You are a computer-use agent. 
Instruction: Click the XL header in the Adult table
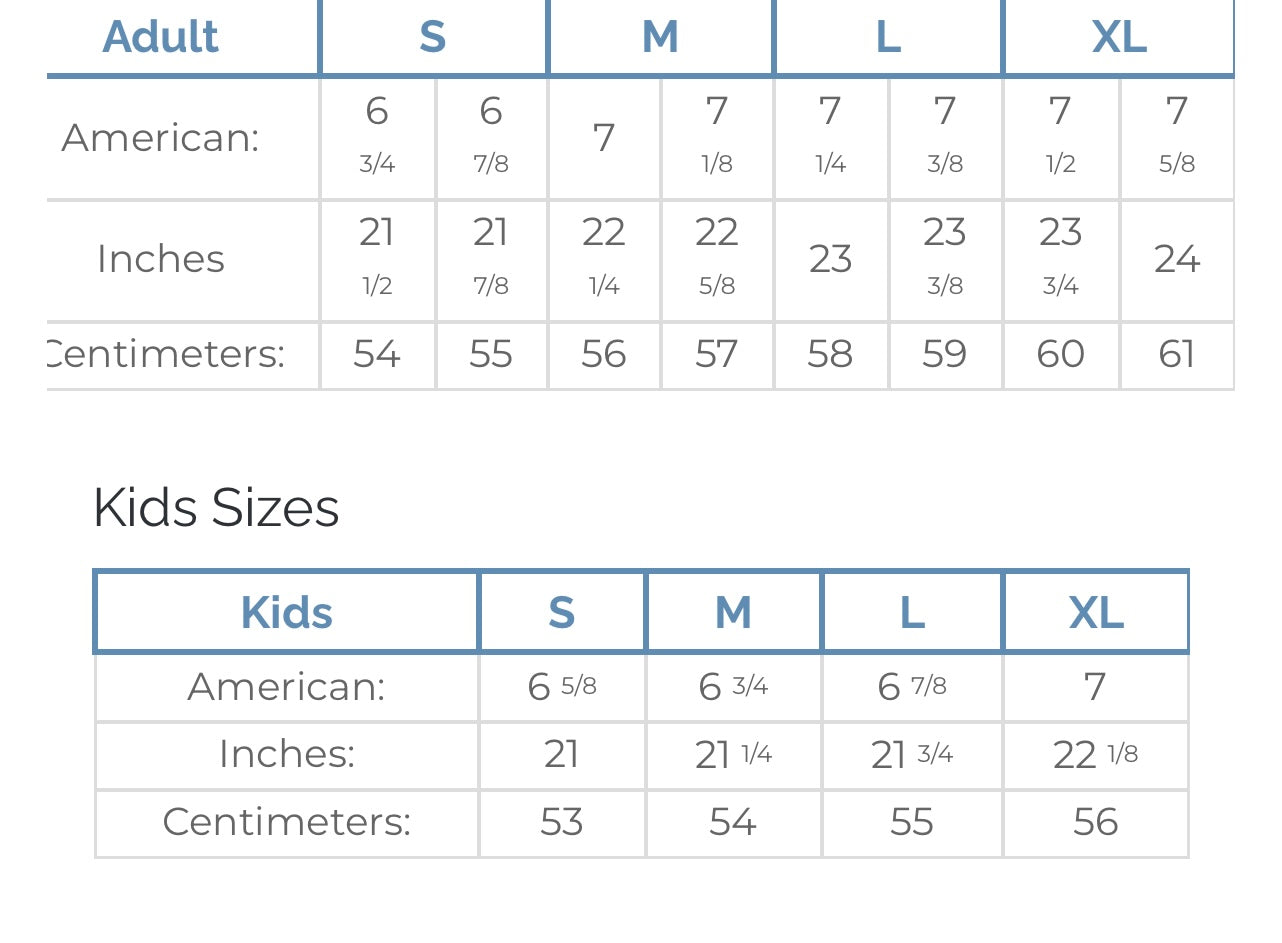click(1118, 37)
